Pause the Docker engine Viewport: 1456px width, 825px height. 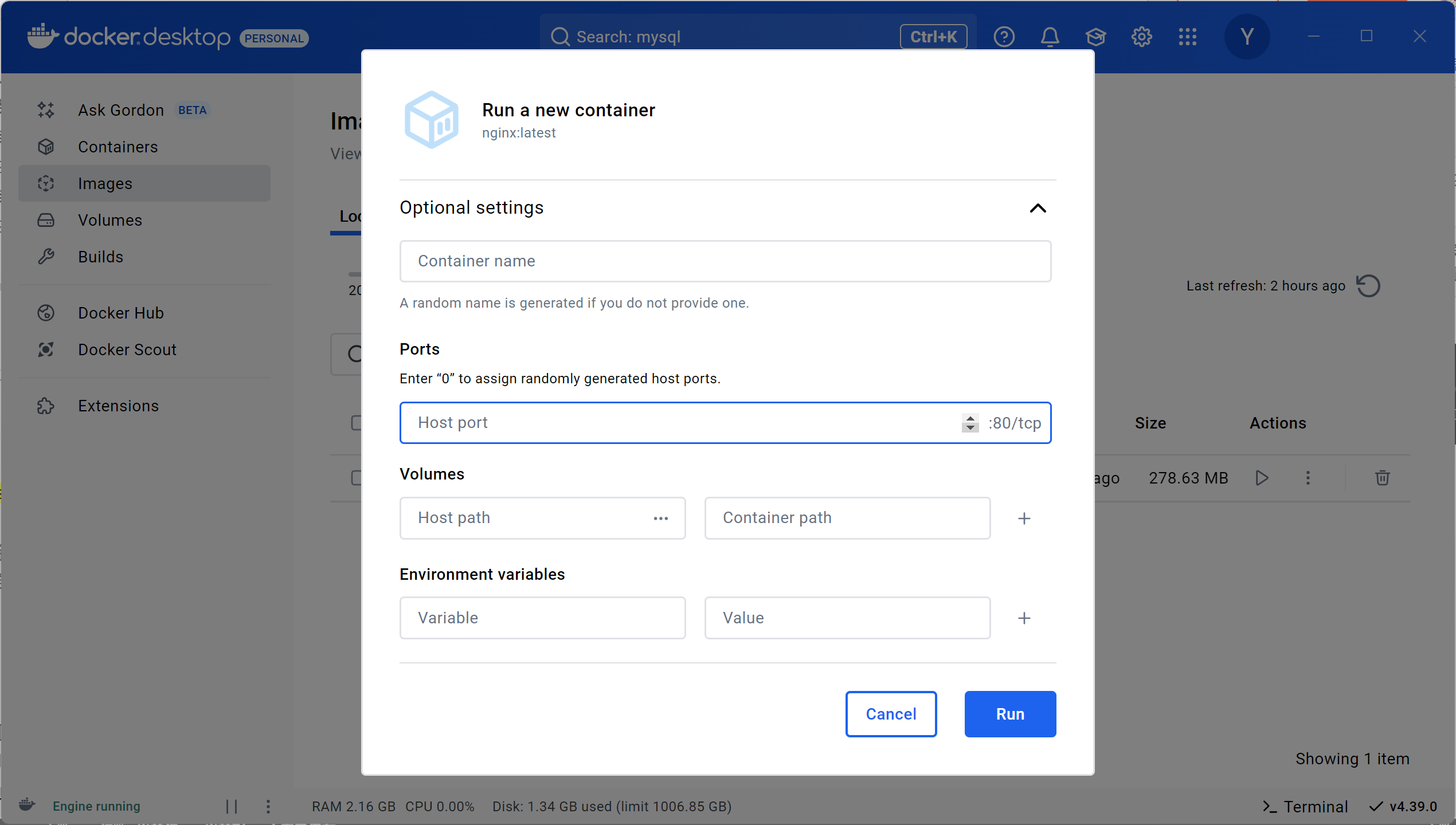[232, 807]
